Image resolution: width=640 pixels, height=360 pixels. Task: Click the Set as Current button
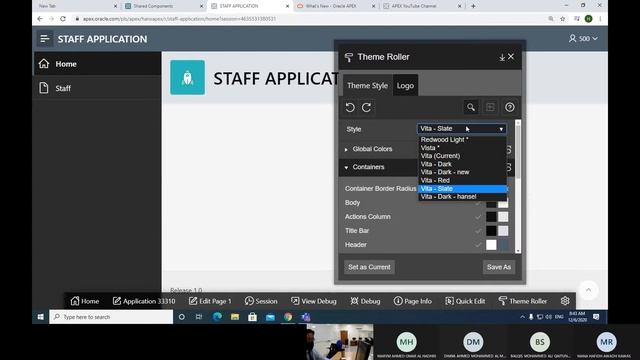click(369, 267)
